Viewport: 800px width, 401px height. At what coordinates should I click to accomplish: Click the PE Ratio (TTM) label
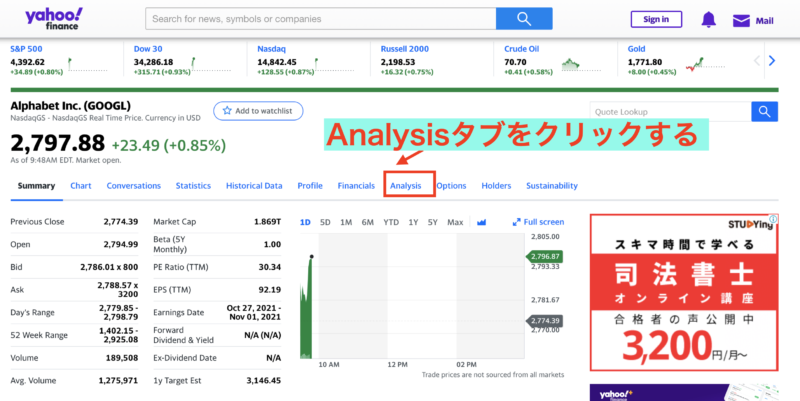[x=181, y=267]
